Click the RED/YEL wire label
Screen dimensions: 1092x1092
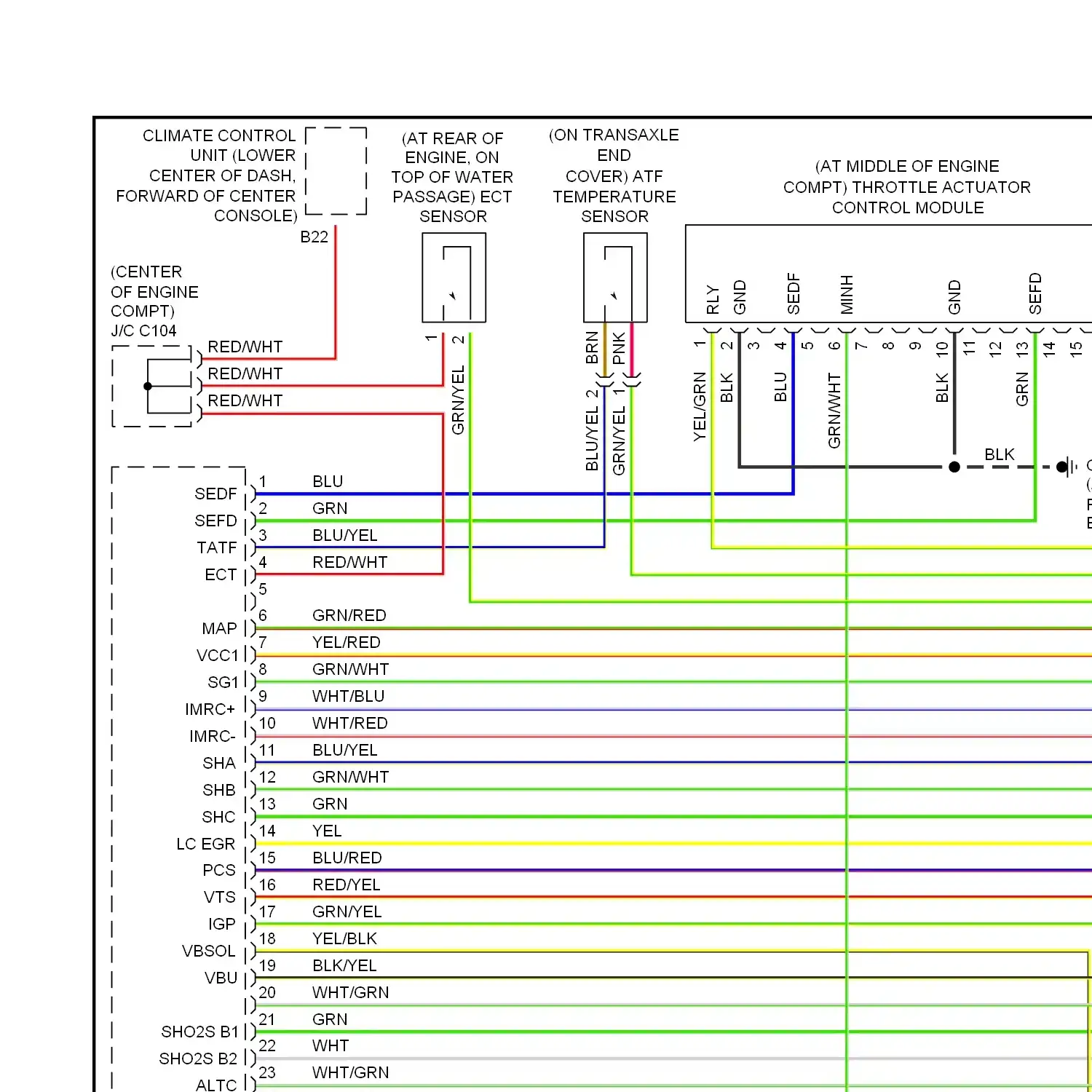point(347,885)
